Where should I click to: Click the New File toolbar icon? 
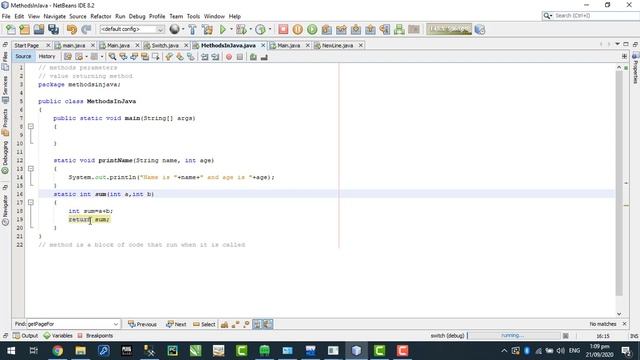pyautogui.click(x=10, y=29)
